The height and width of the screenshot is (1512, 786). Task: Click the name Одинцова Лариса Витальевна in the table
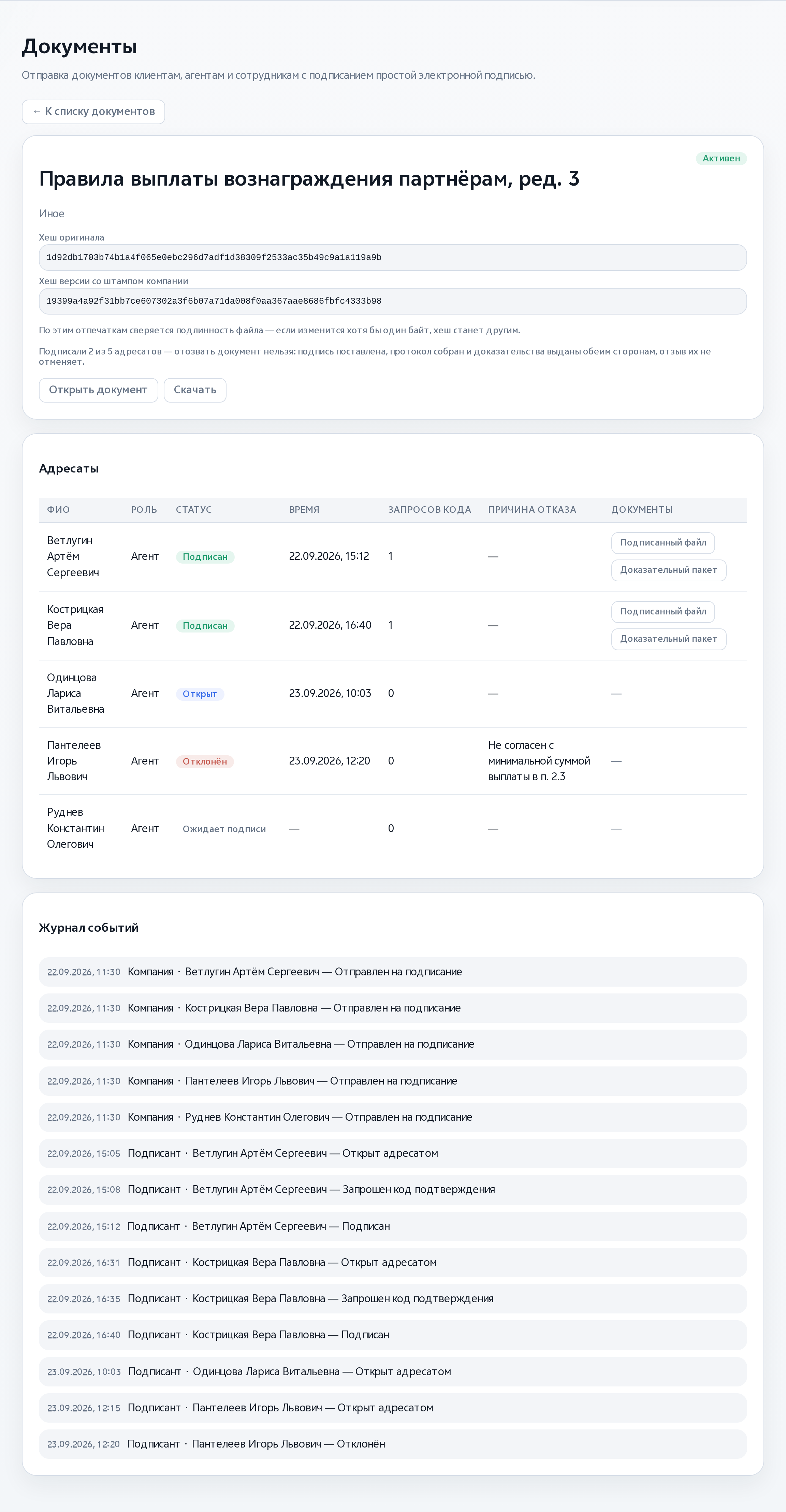click(76, 693)
